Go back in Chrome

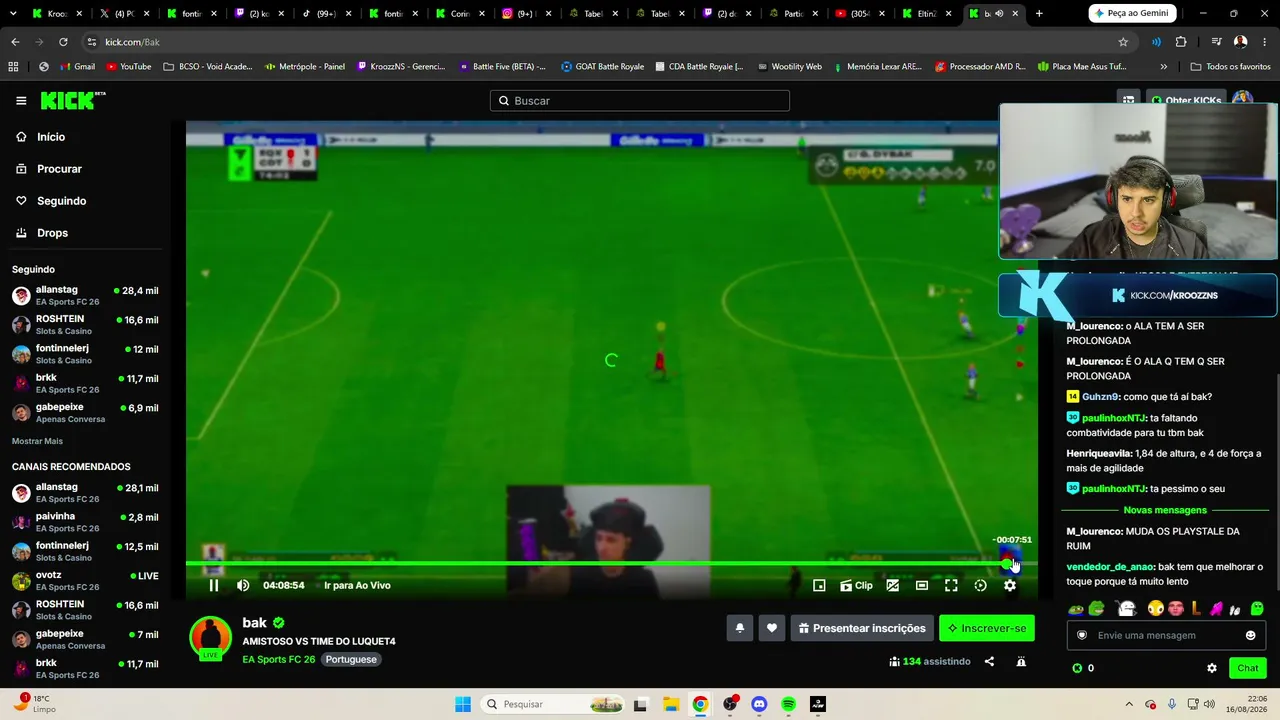(15, 42)
